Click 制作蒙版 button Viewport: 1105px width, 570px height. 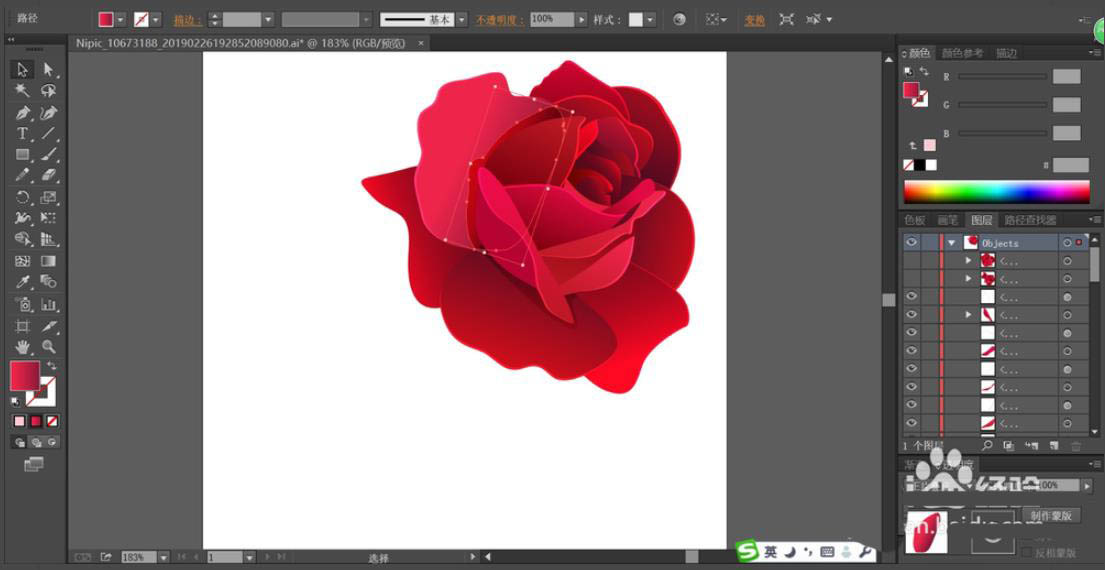pyautogui.click(x=1051, y=516)
